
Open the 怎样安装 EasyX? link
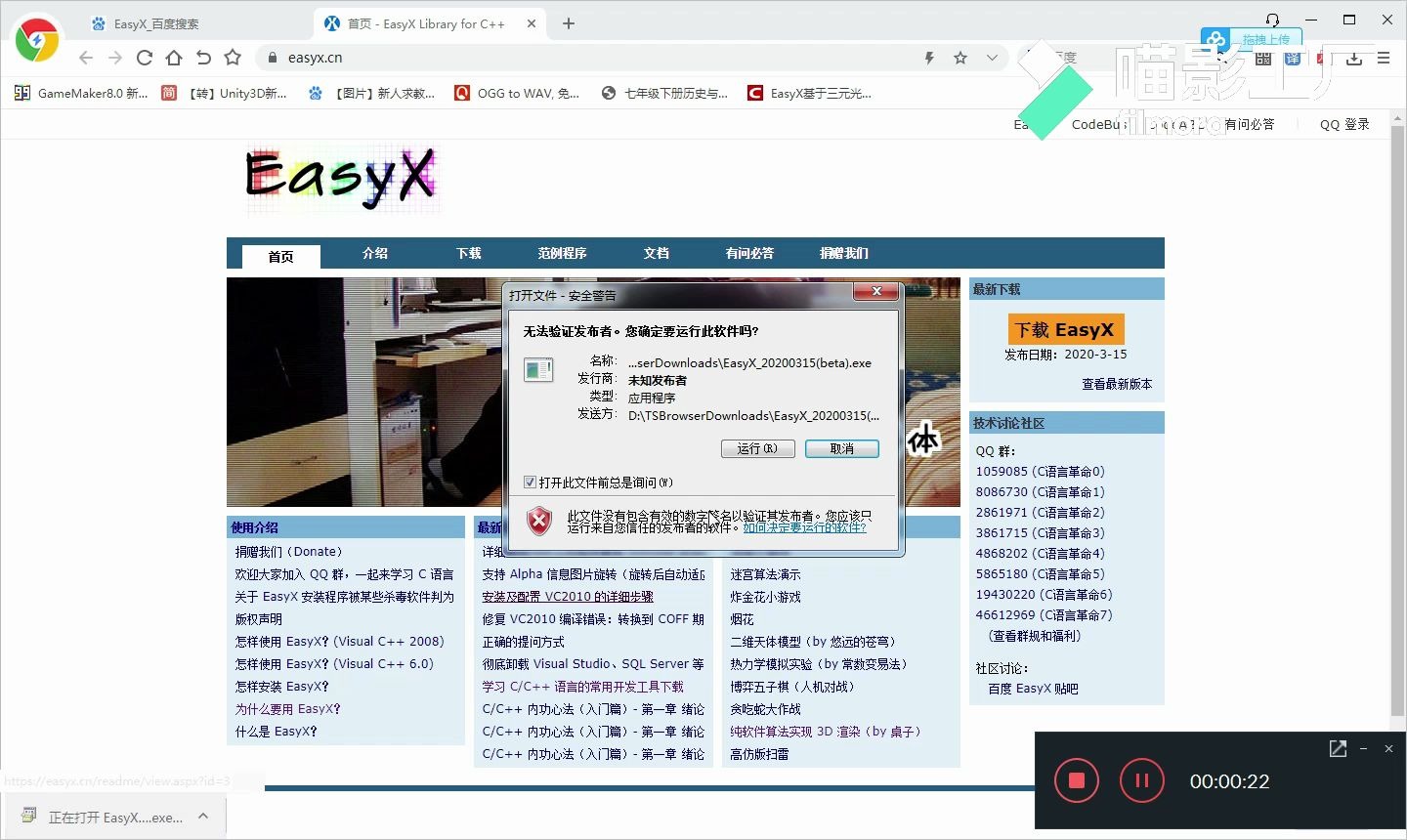(281, 687)
